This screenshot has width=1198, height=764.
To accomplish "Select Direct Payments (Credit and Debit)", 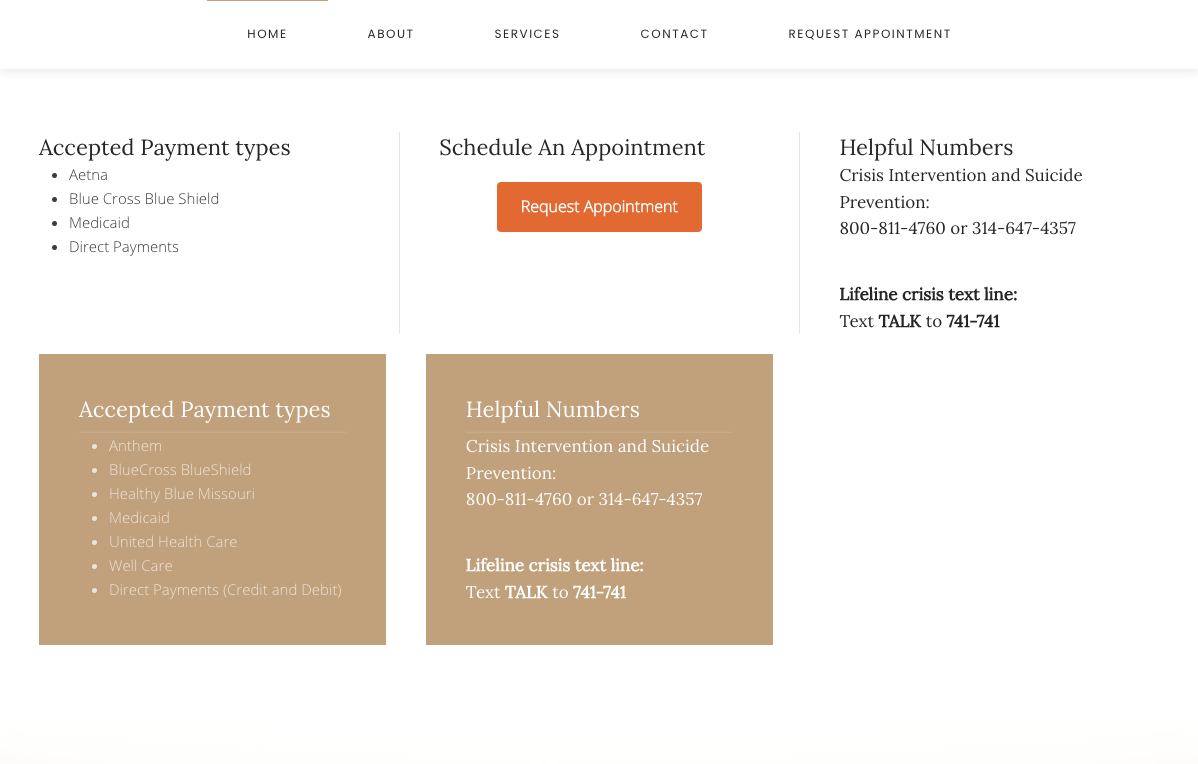I will coord(225,590).
